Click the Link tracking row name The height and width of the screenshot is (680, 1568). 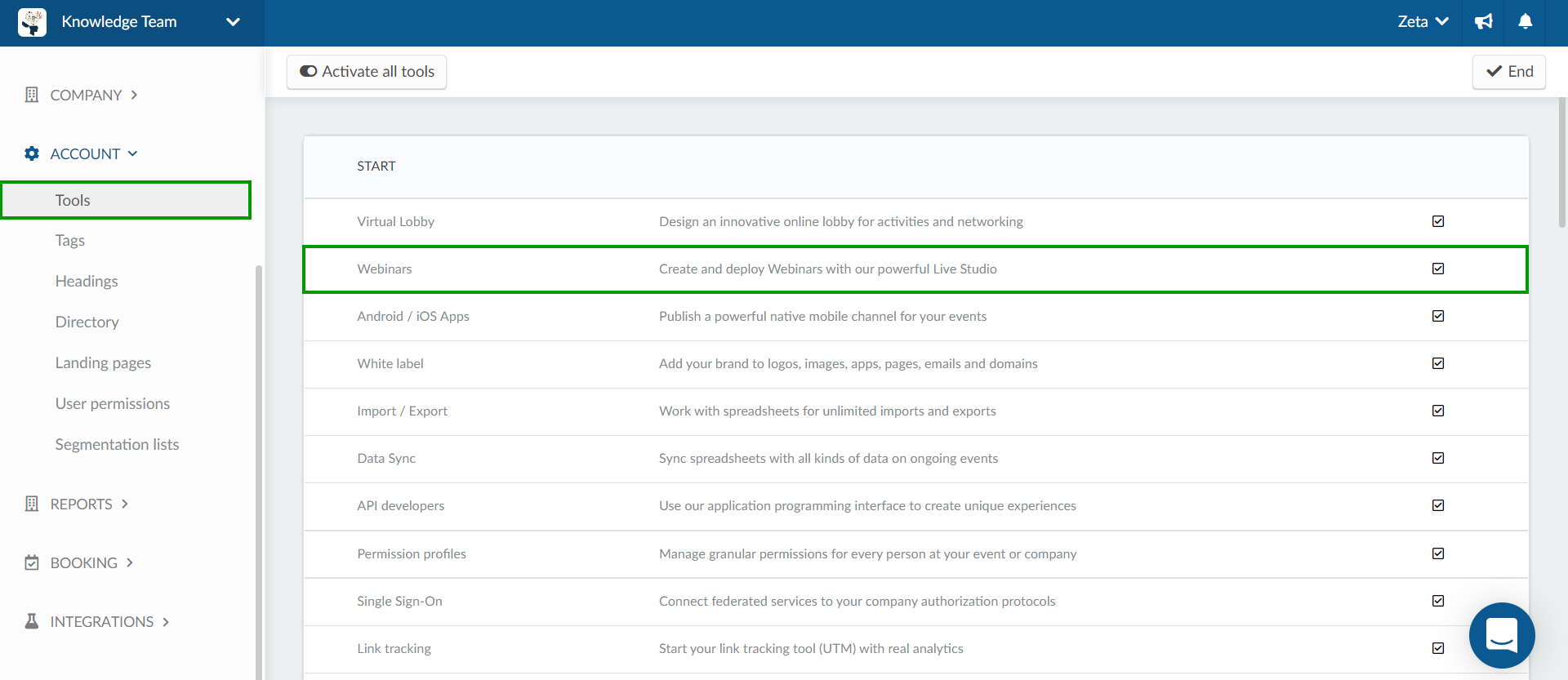click(394, 648)
